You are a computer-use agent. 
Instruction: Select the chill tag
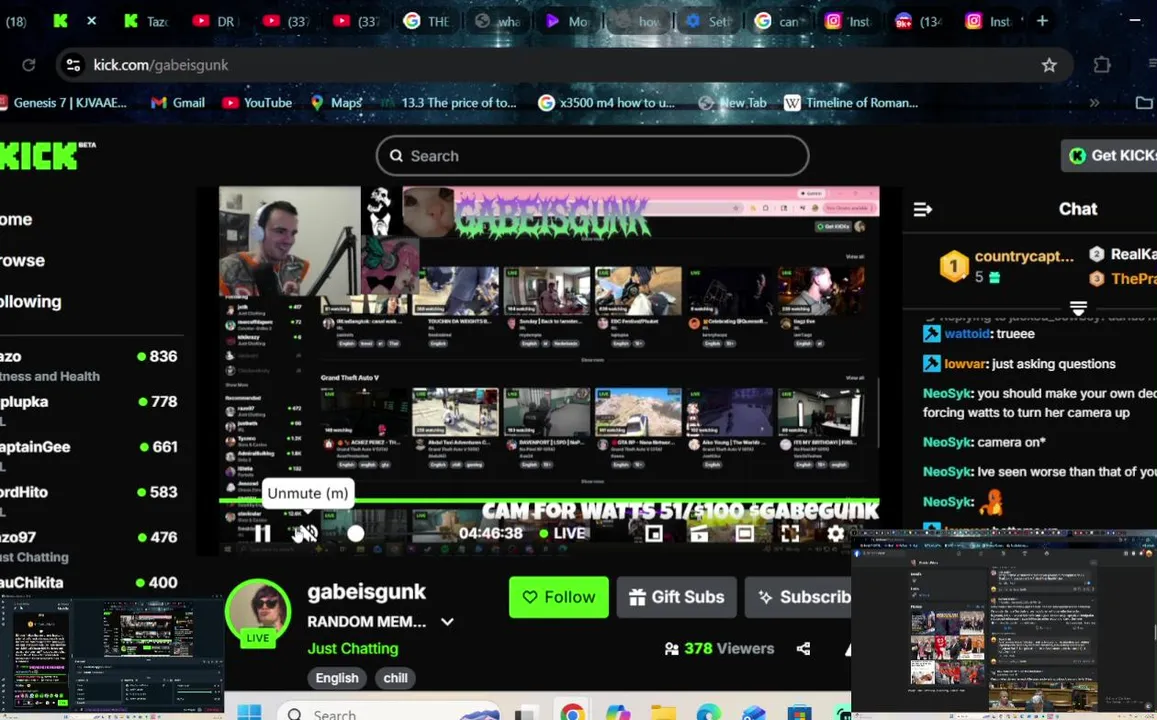click(396, 678)
